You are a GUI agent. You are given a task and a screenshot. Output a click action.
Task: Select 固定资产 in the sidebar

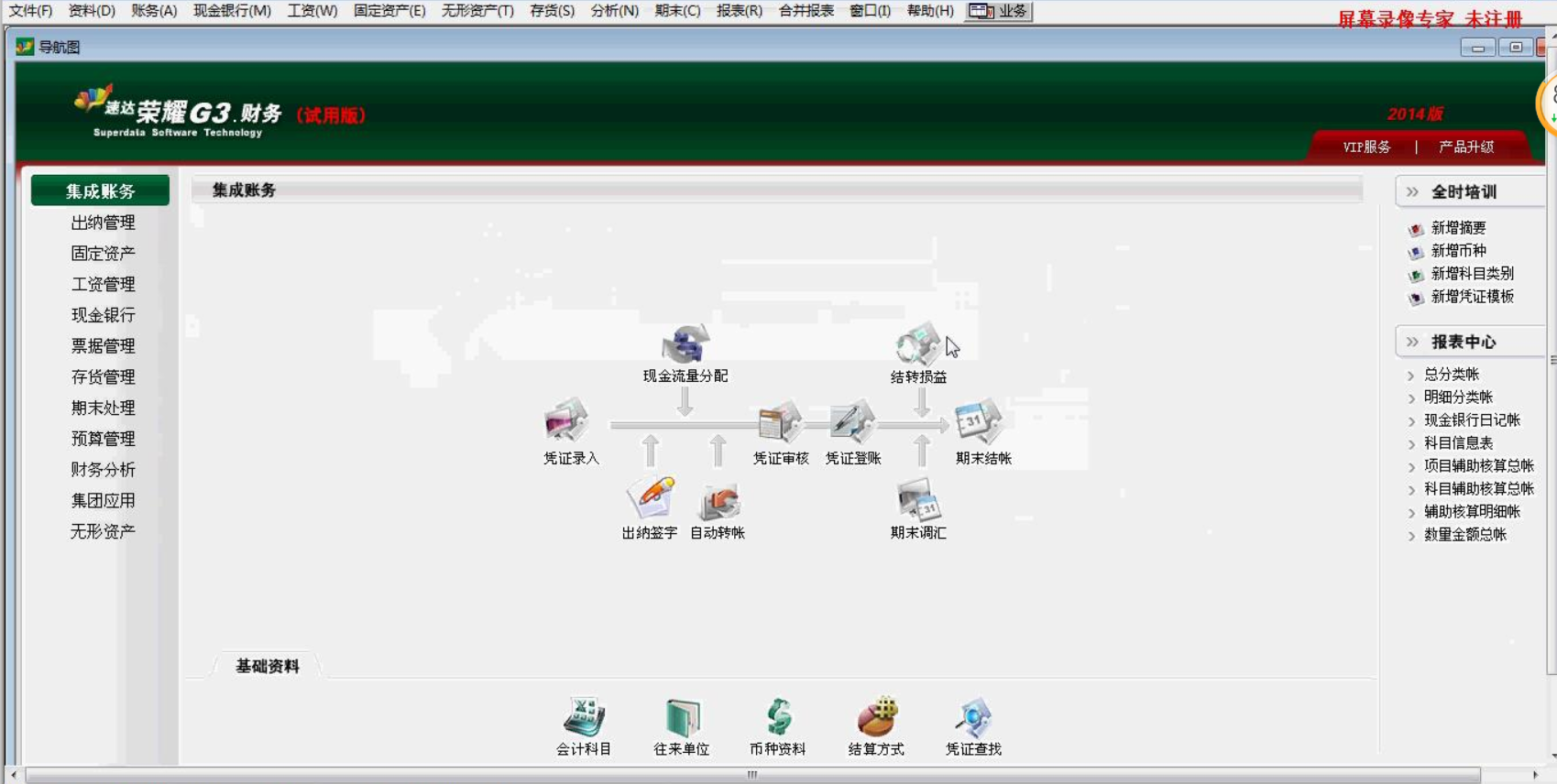click(103, 253)
